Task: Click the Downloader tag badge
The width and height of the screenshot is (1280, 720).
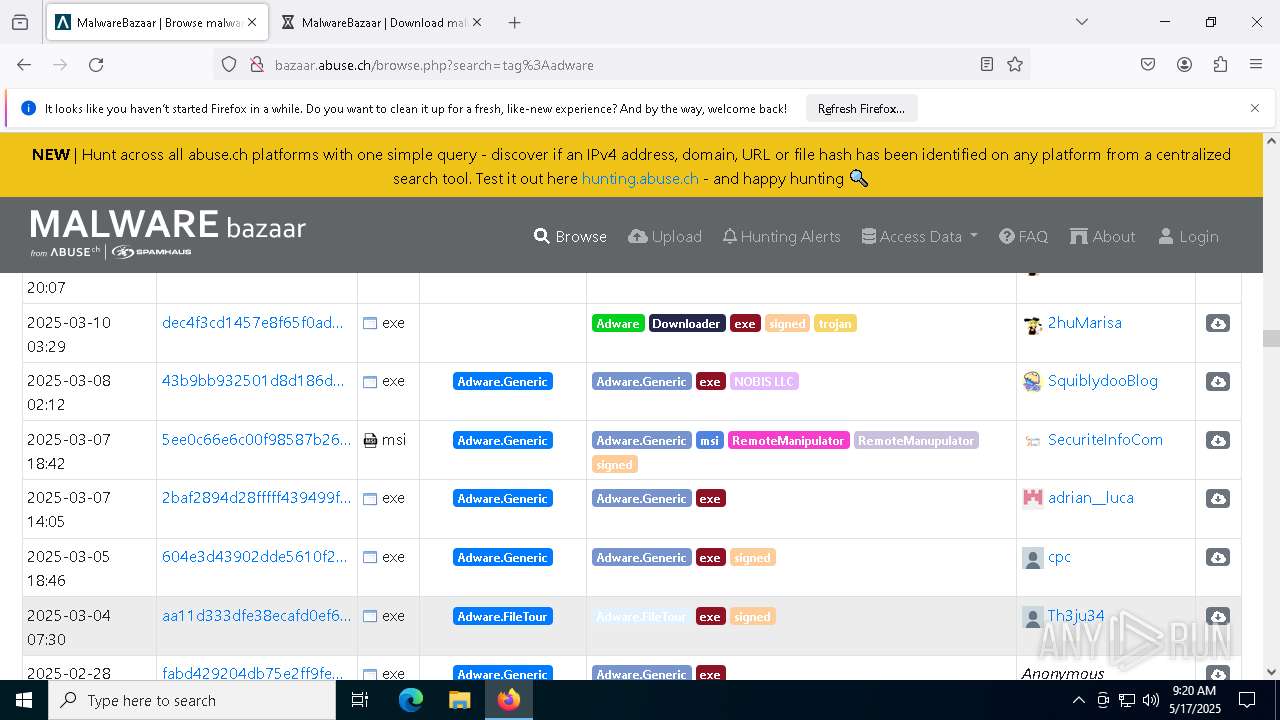Action: click(x=686, y=324)
